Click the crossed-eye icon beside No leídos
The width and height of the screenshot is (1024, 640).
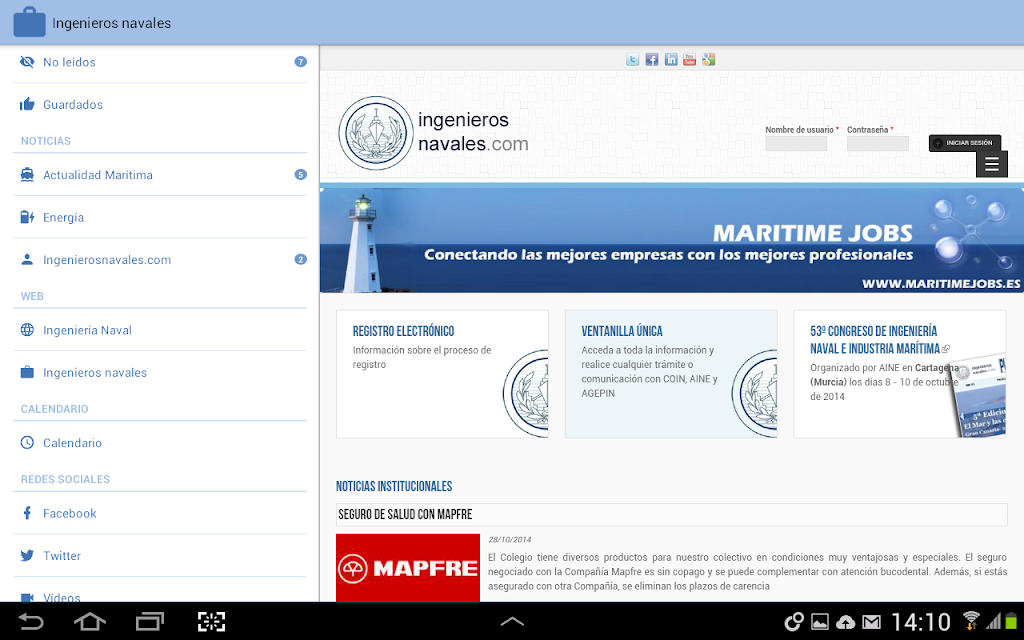[27, 62]
